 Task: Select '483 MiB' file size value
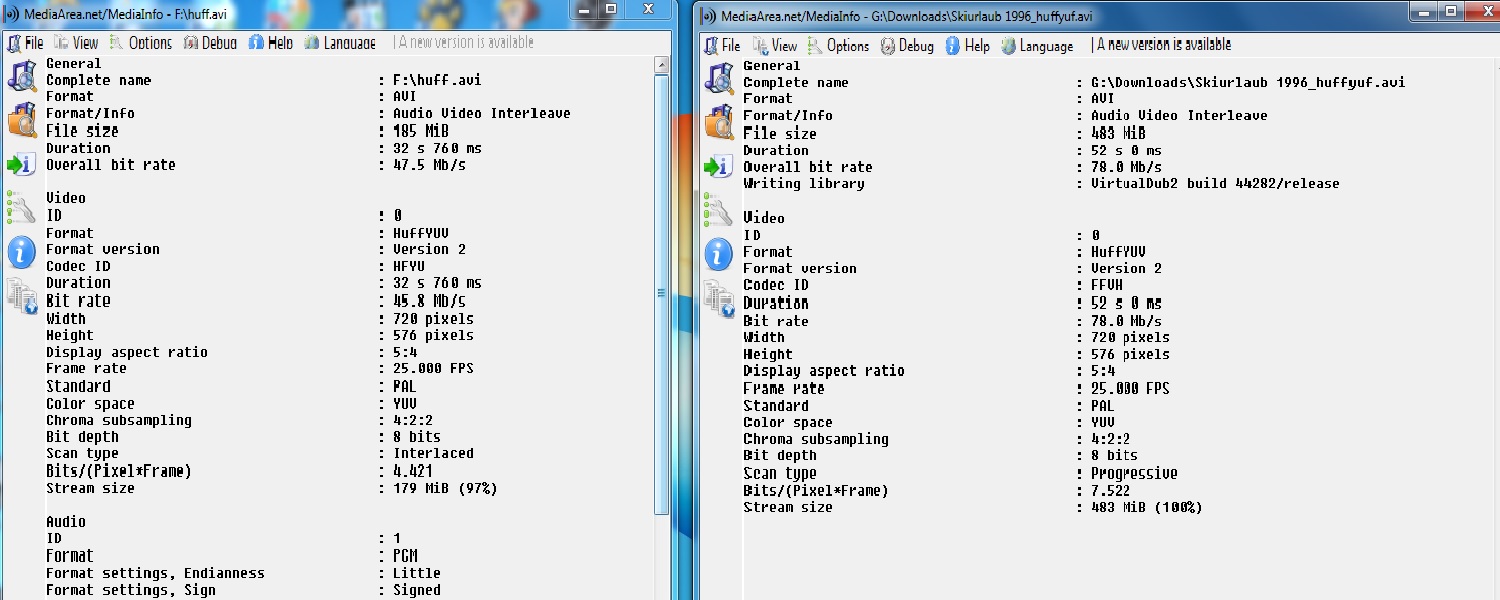[1118, 133]
